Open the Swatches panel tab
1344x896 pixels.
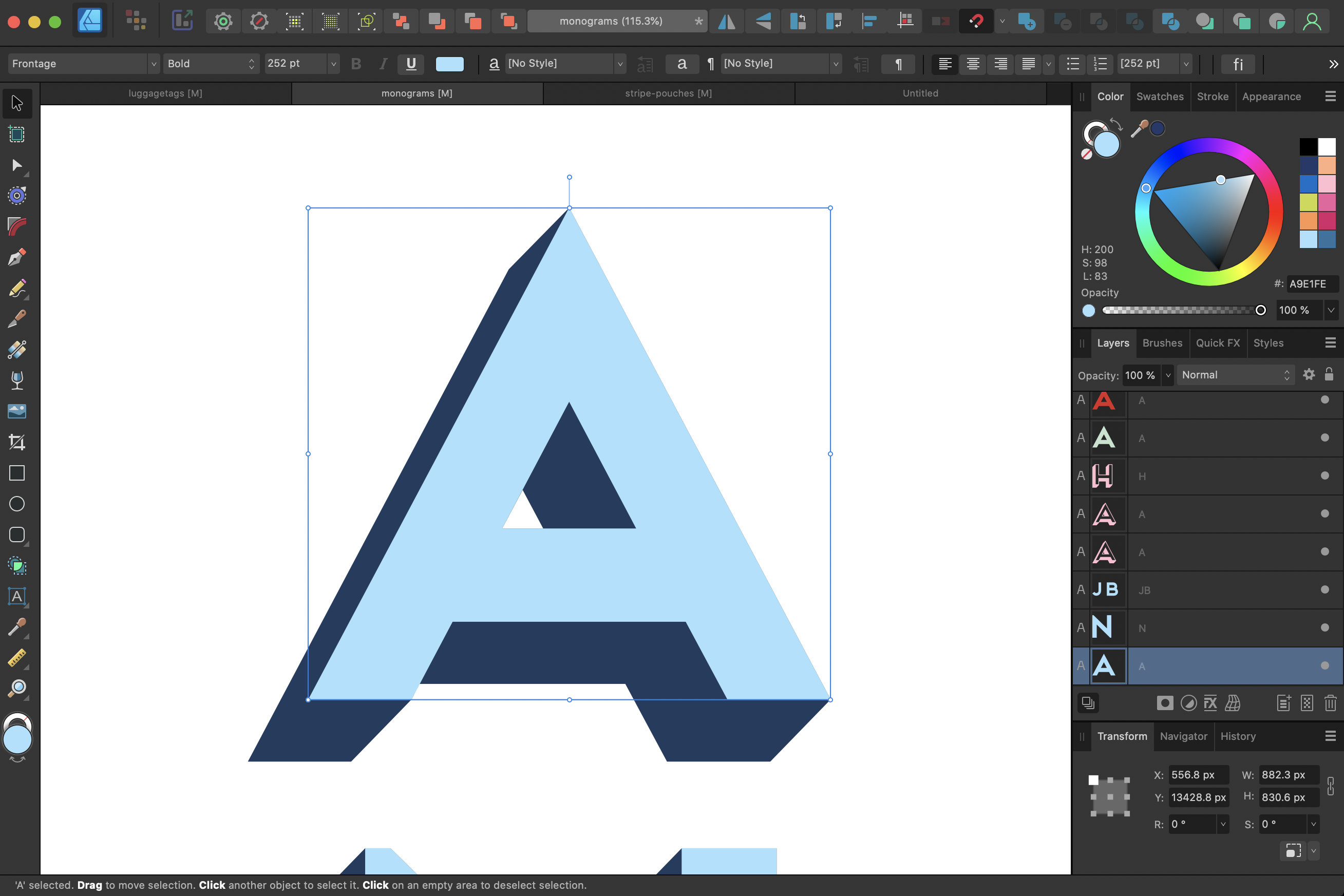pos(1160,97)
